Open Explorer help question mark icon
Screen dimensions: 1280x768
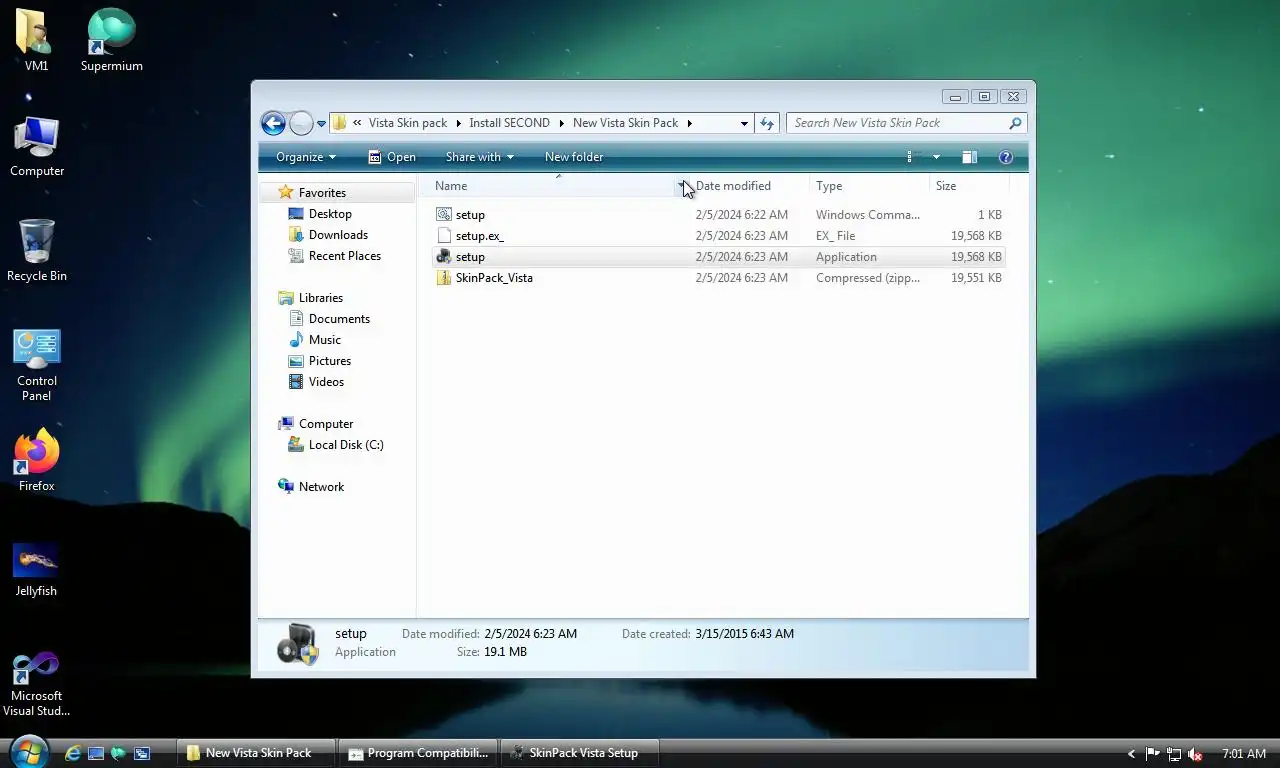[x=1006, y=157]
